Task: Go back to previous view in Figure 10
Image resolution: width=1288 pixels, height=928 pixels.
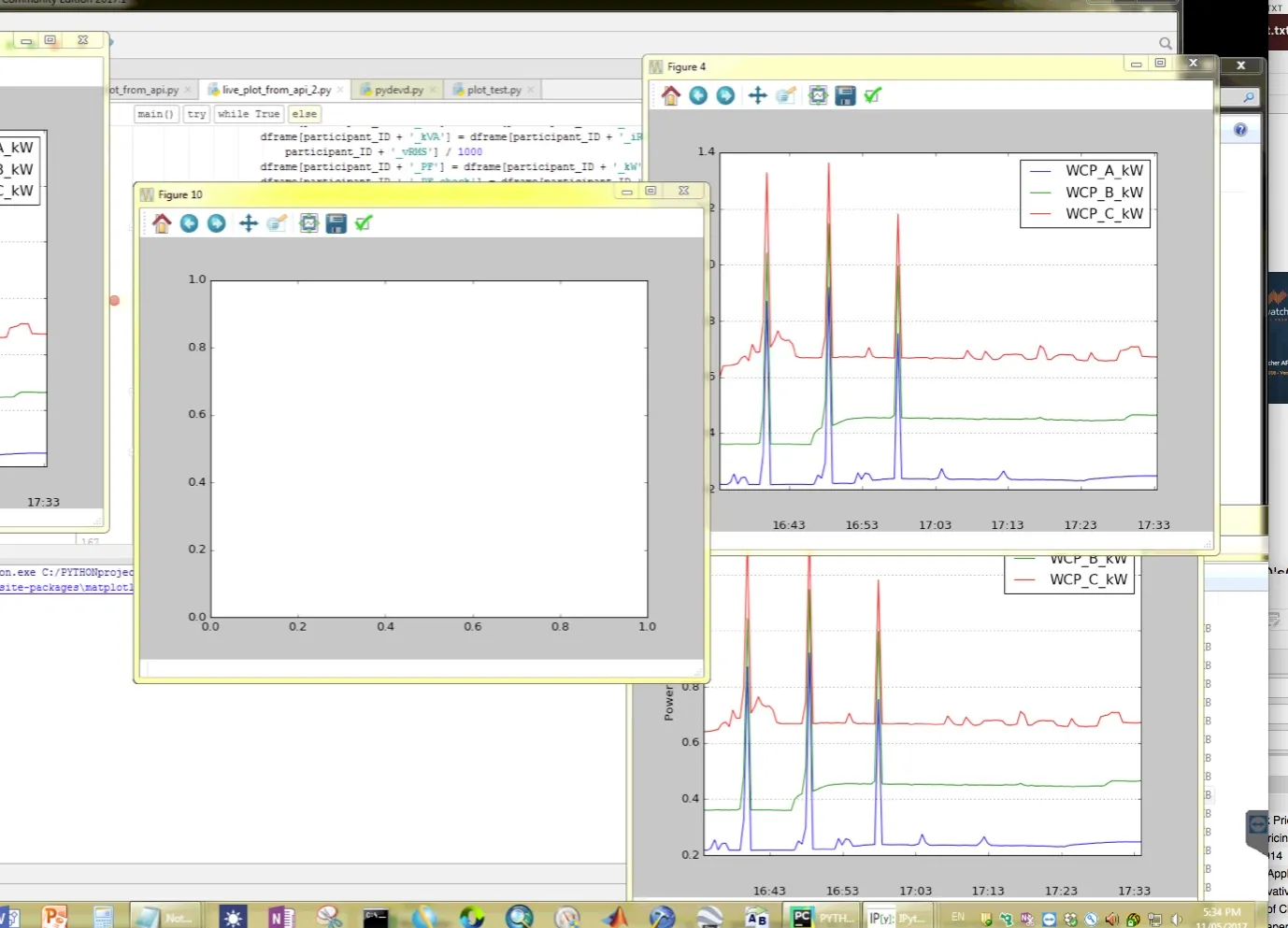Action: coord(189,223)
